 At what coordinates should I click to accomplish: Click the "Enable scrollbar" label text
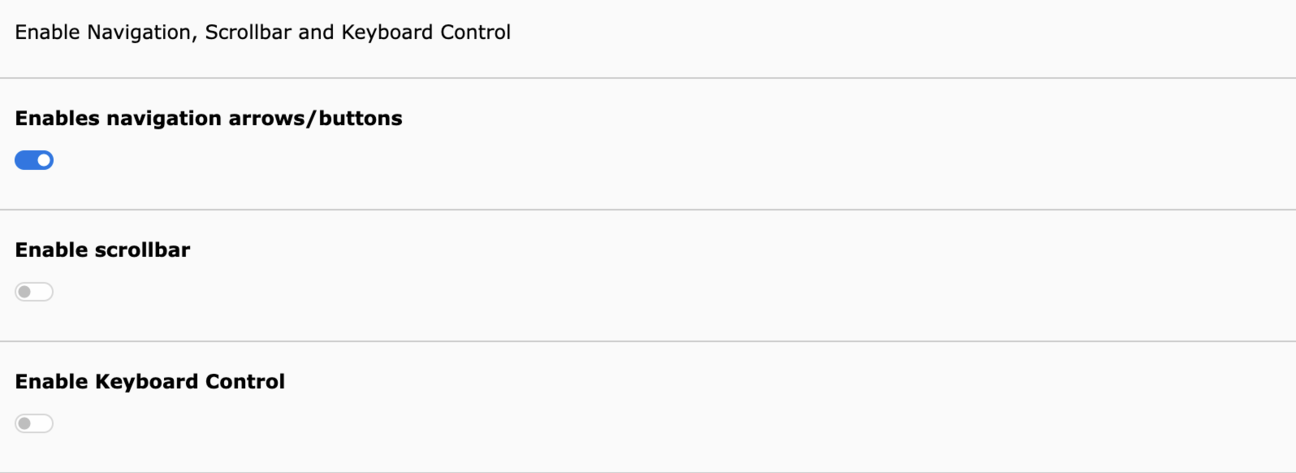click(102, 250)
